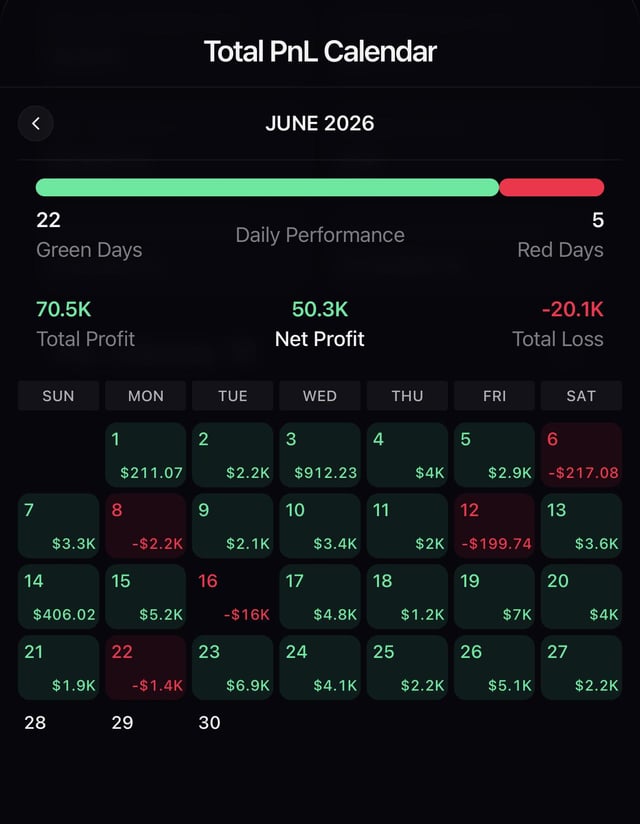Open June 2 day cell
The width and height of the screenshot is (640, 824).
pyautogui.click(x=233, y=455)
